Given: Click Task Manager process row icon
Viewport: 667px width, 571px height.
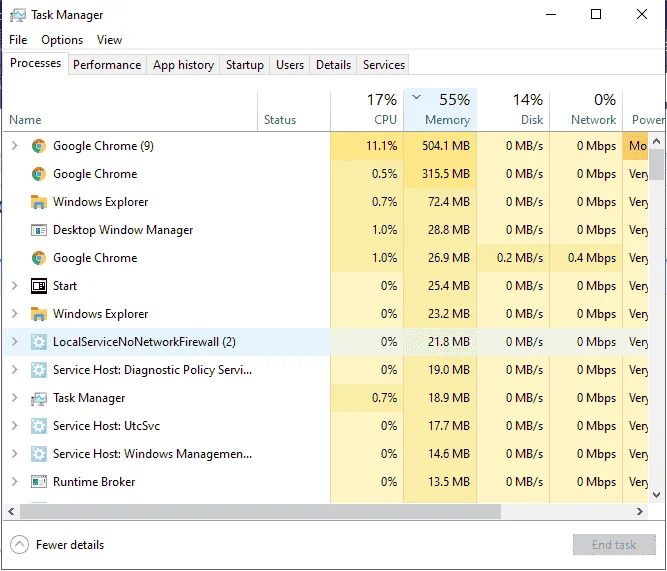Looking at the screenshot, I should point(39,398).
